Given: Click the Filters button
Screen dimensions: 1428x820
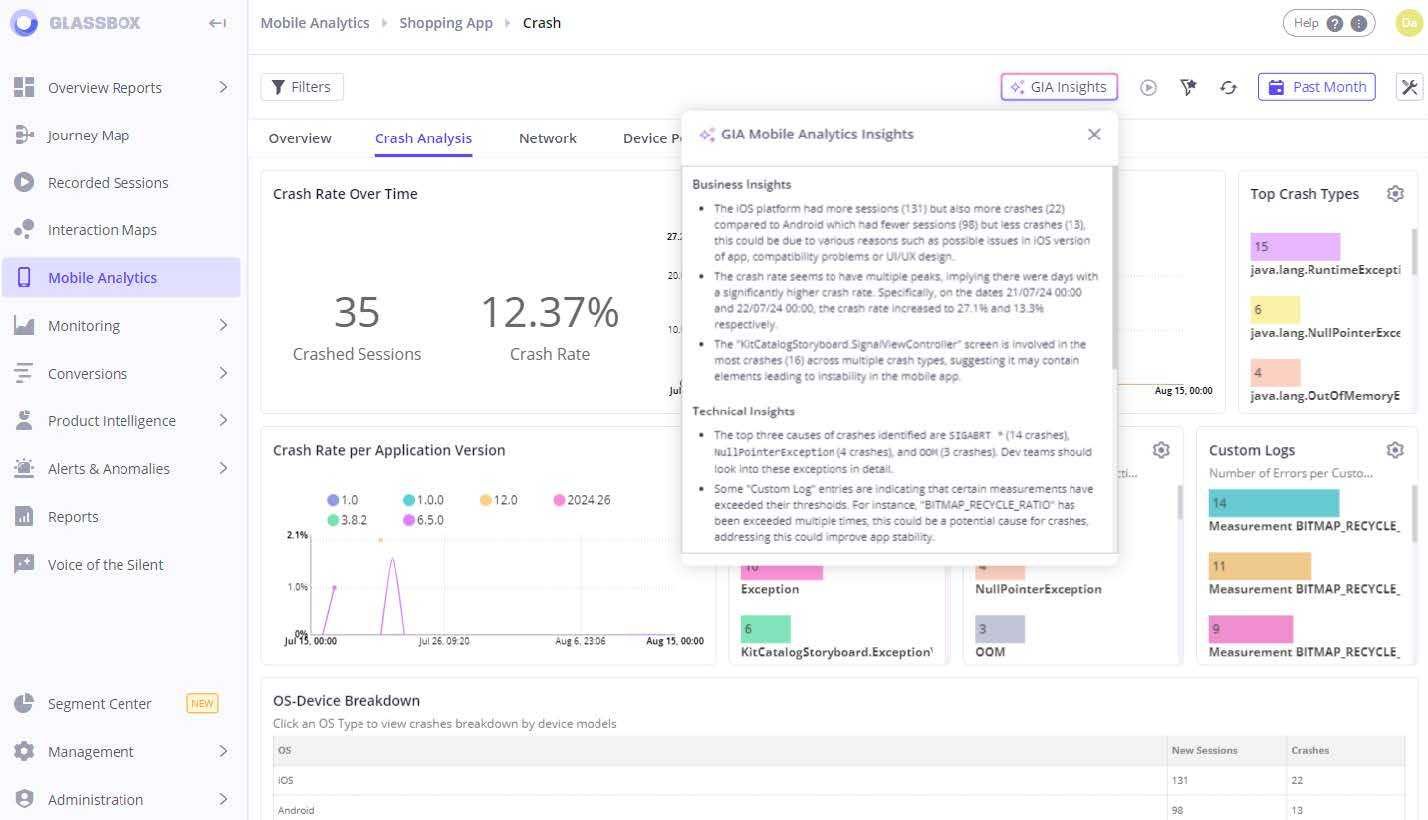Looking at the screenshot, I should tap(302, 87).
